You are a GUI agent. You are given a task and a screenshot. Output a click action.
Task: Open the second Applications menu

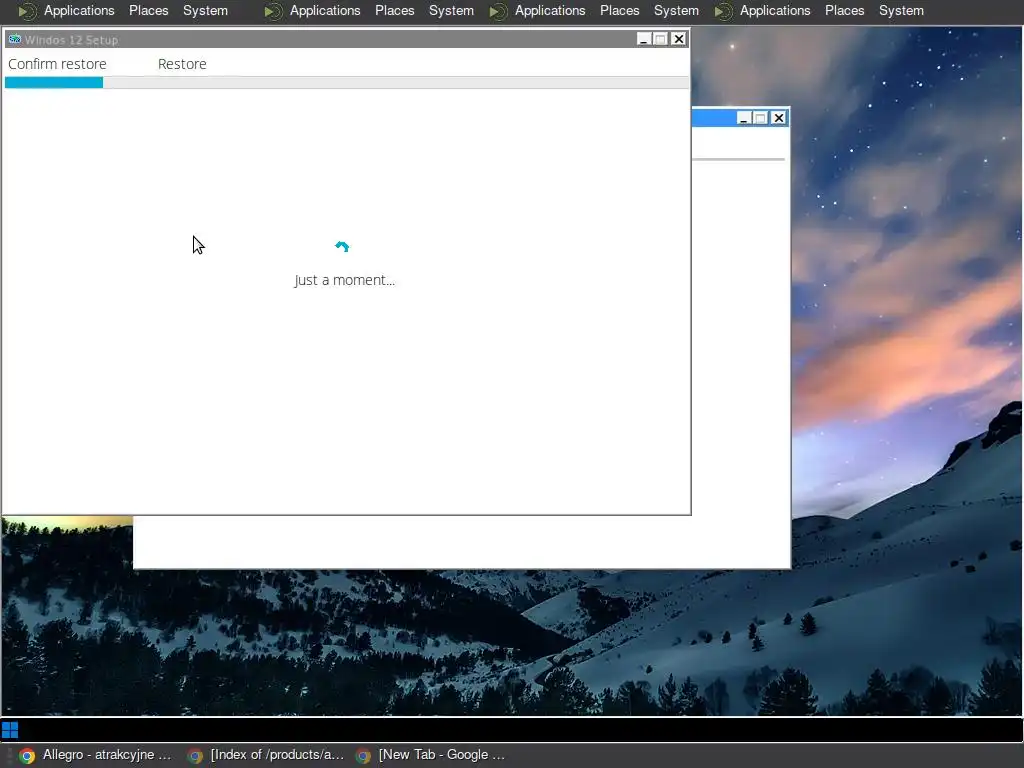click(325, 10)
